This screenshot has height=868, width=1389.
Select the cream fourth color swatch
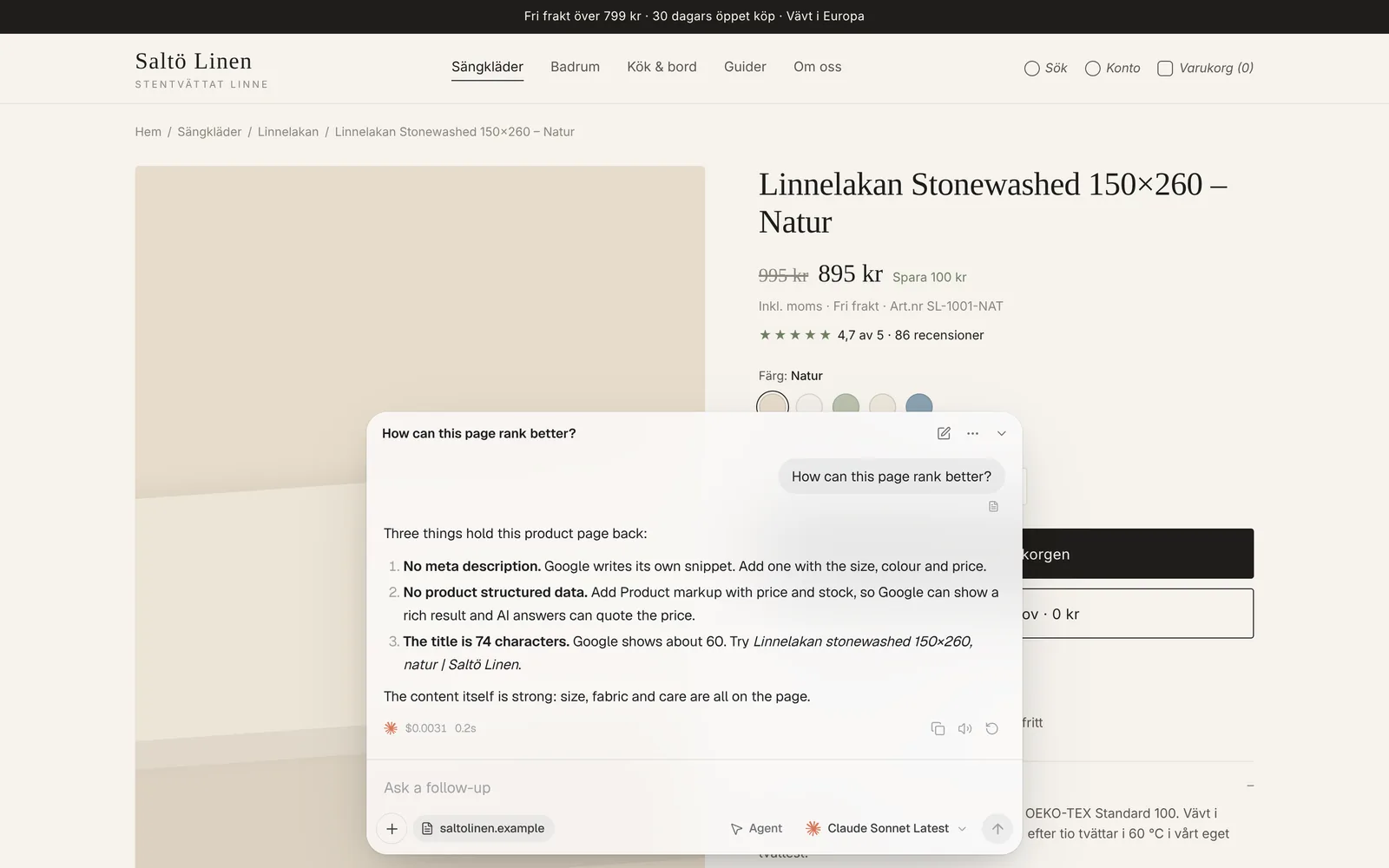tap(882, 404)
